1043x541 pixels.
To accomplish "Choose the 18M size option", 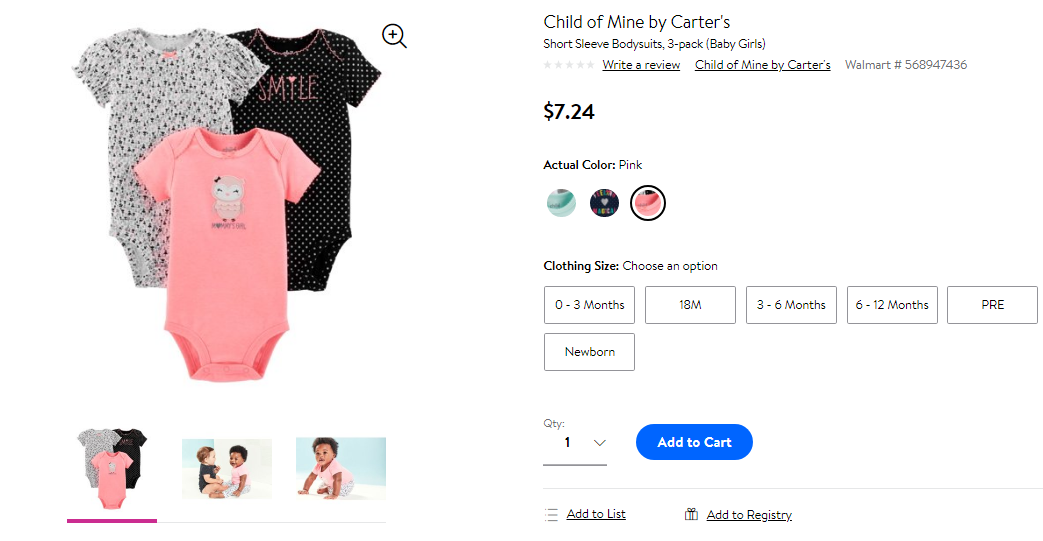I will [x=690, y=305].
